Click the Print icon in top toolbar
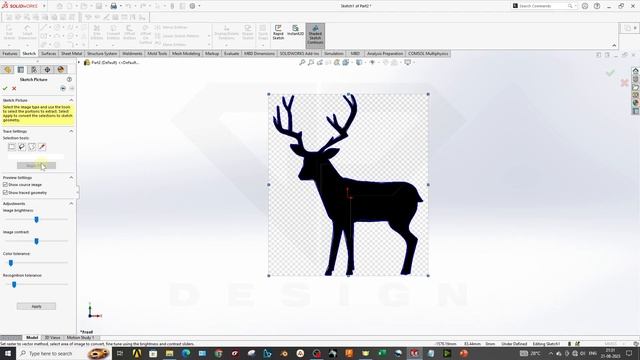Viewport: 640px width, 360px height. pyautogui.click(x=114, y=6)
